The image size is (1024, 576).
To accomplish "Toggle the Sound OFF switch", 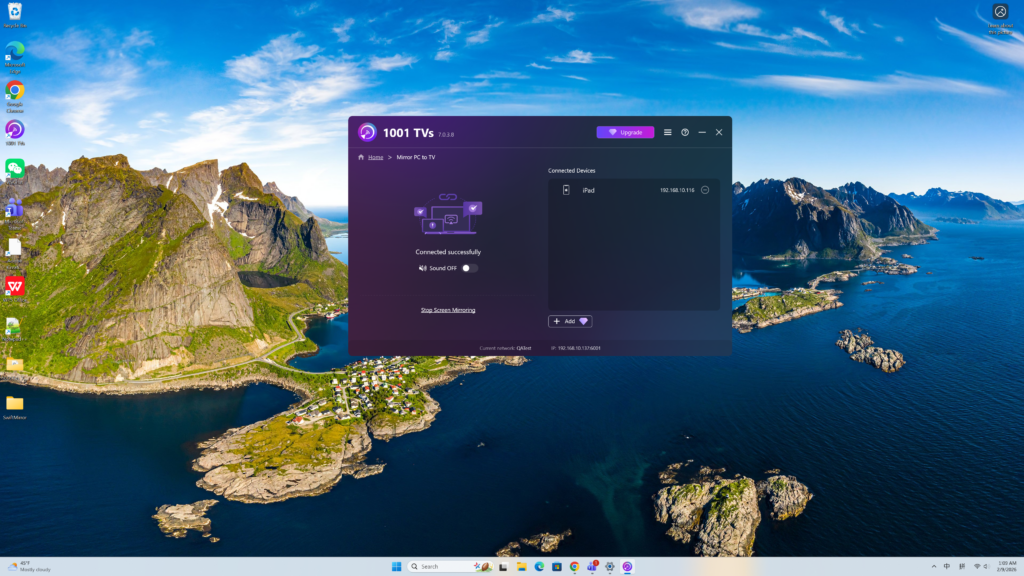I will [469, 268].
